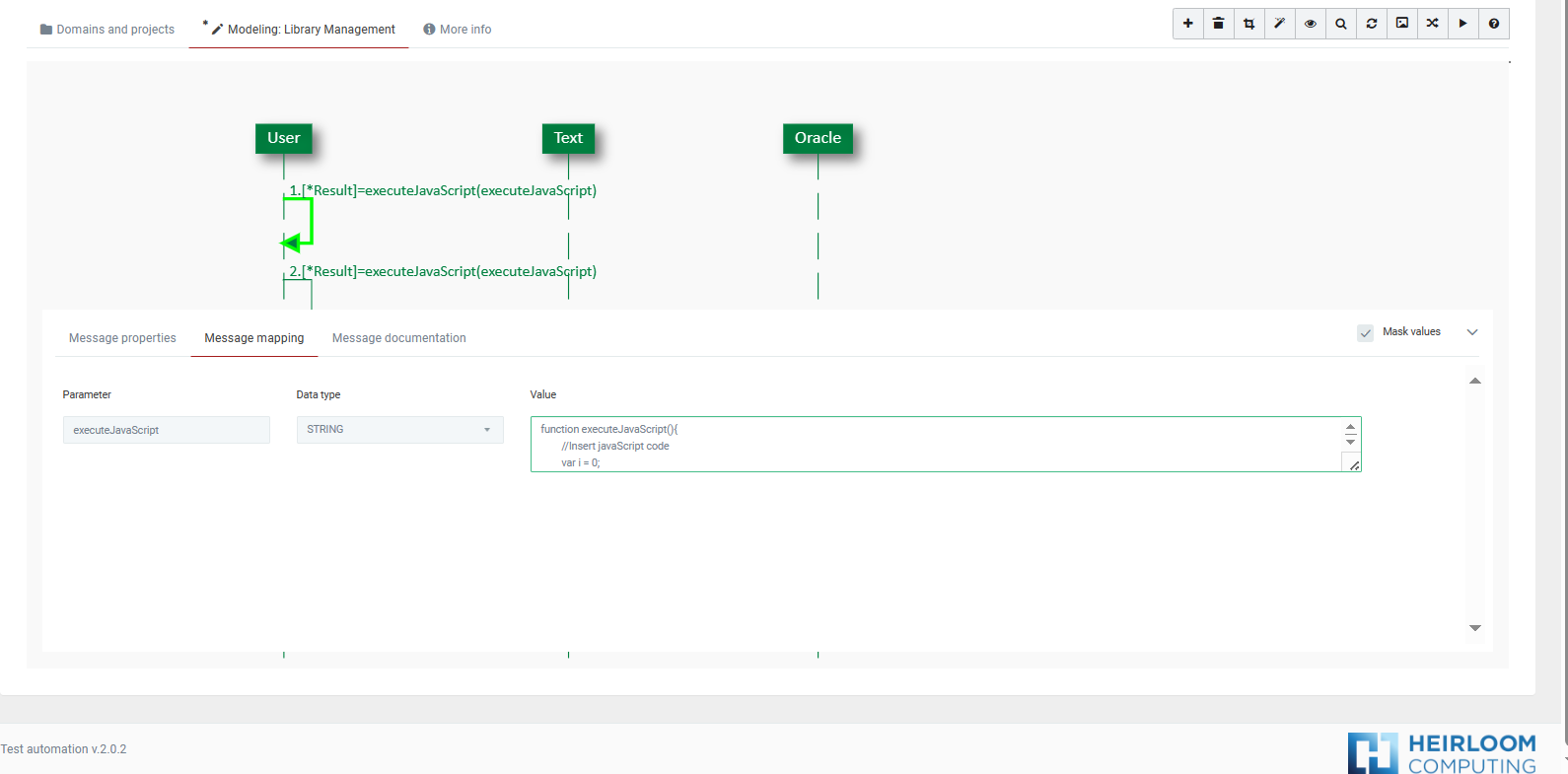Image resolution: width=1568 pixels, height=774 pixels.
Task: Click the panel scrollbar down arrow
Action: click(1475, 628)
